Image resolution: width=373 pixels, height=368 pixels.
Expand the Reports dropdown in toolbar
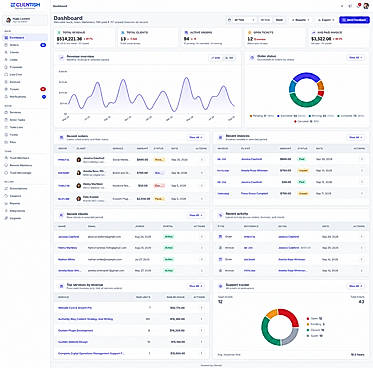point(300,20)
